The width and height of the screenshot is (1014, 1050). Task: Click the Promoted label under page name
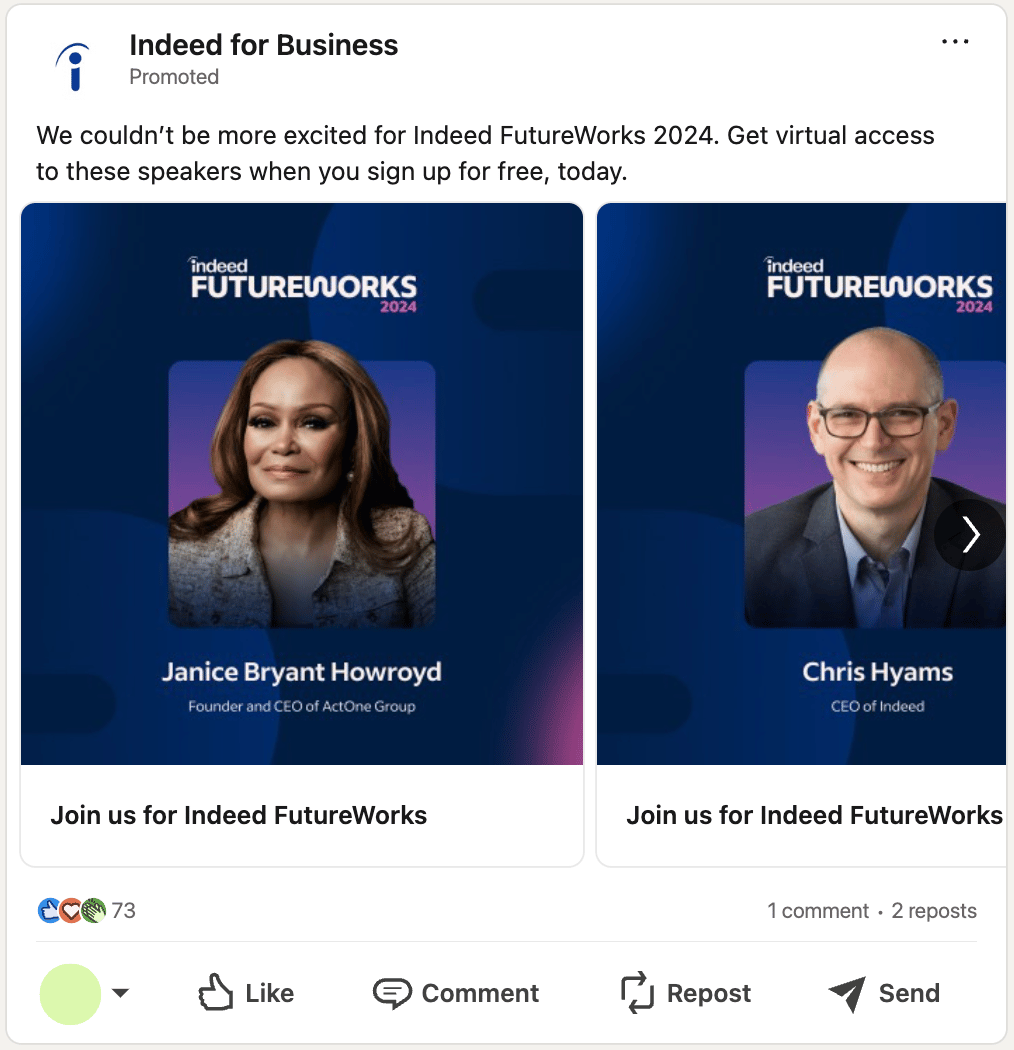[x=174, y=77]
